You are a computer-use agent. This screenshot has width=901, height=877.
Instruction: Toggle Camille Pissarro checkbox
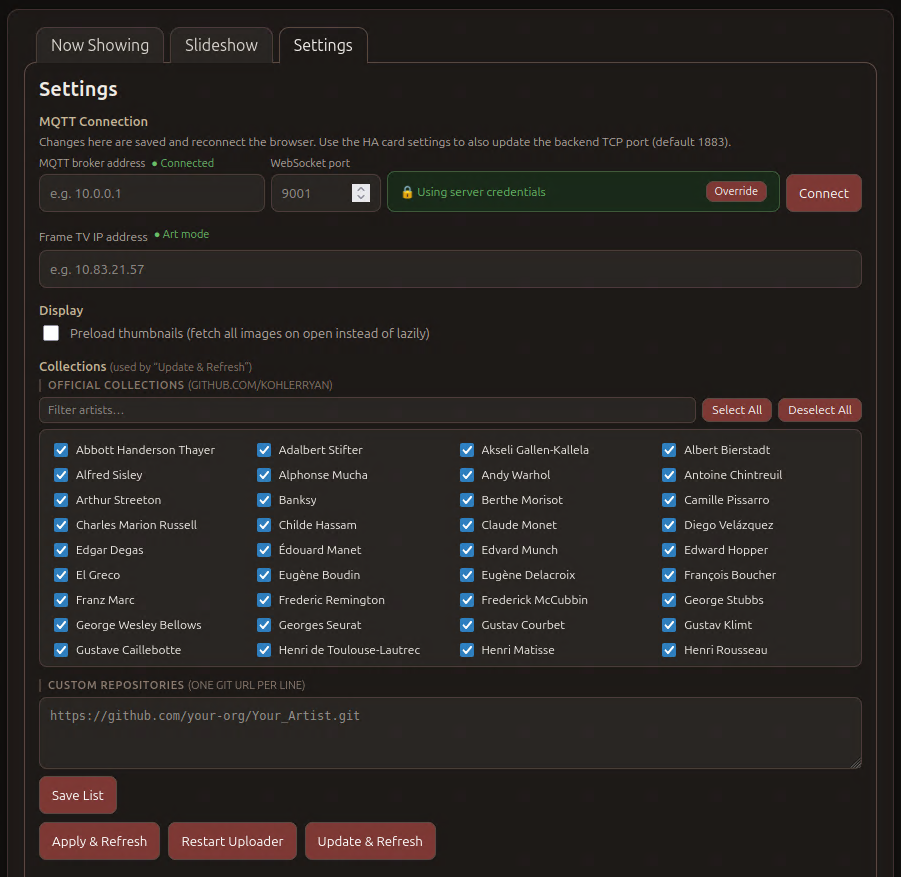pyautogui.click(x=669, y=500)
